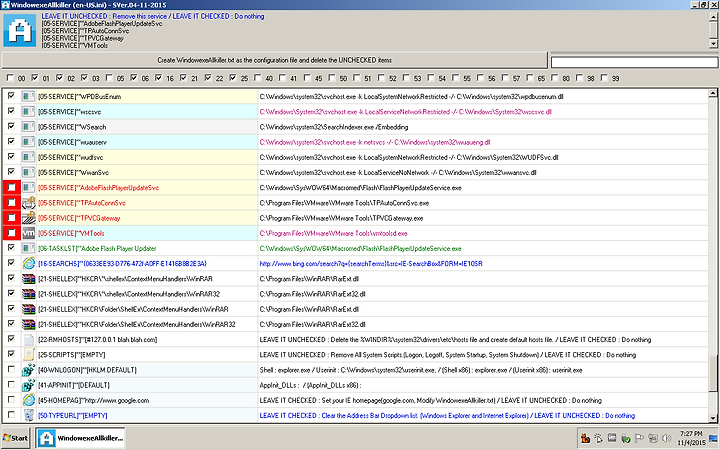Click the volume speaker tray icon
The image size is (720, 450).
666,438
